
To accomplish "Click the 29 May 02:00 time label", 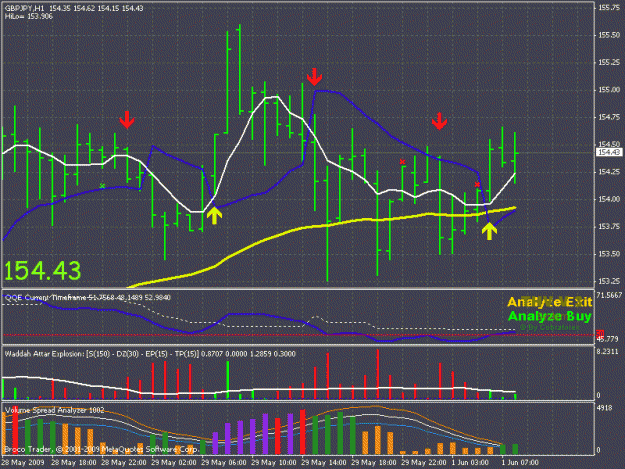I will pos(174,463).
